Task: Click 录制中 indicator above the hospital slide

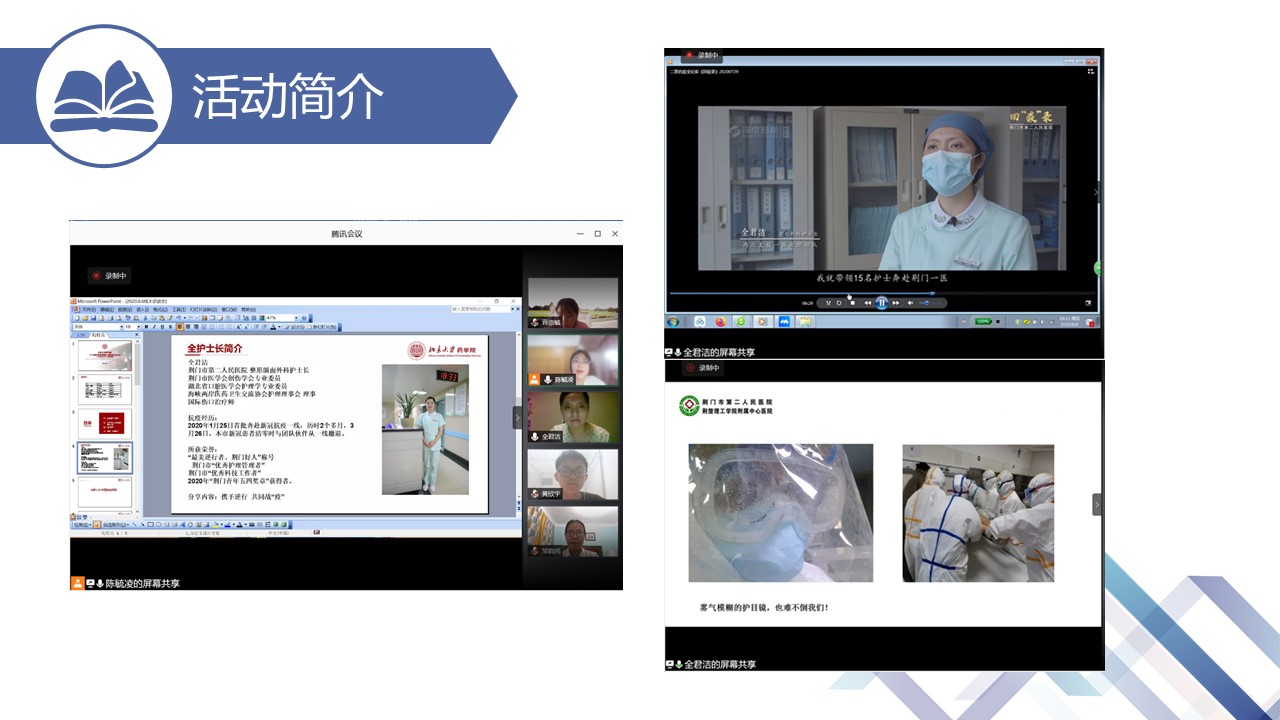Action: [701, 368]
